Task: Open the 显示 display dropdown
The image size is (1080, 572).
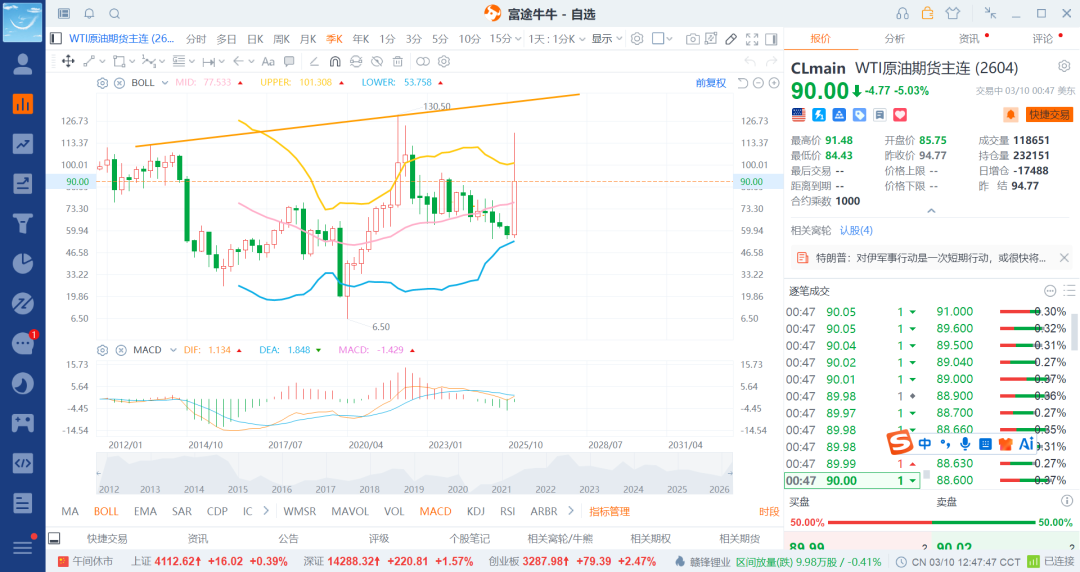Action: click(x=605, y=39)
